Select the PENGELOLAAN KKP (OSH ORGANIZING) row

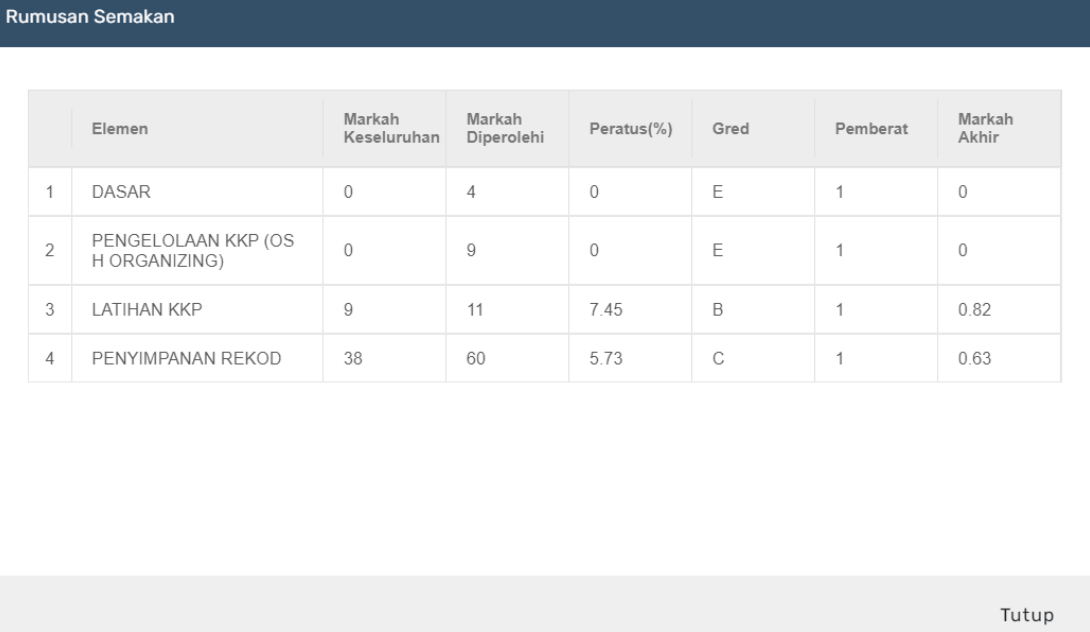pyautogui.click(x=544, y=250)
